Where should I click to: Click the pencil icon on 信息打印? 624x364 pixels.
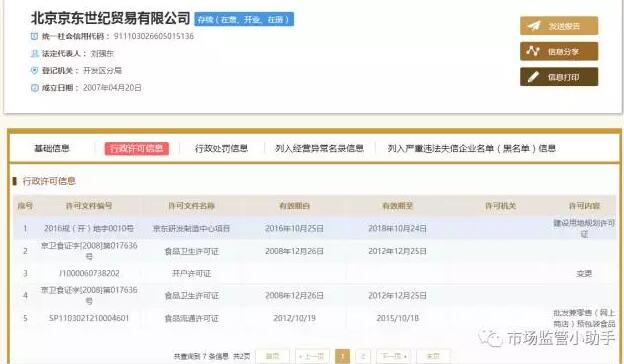(533, 77)
